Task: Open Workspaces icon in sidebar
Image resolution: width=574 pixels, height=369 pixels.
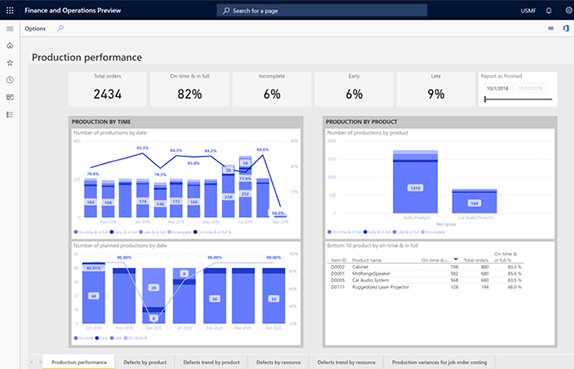Action: click(10, 97)
